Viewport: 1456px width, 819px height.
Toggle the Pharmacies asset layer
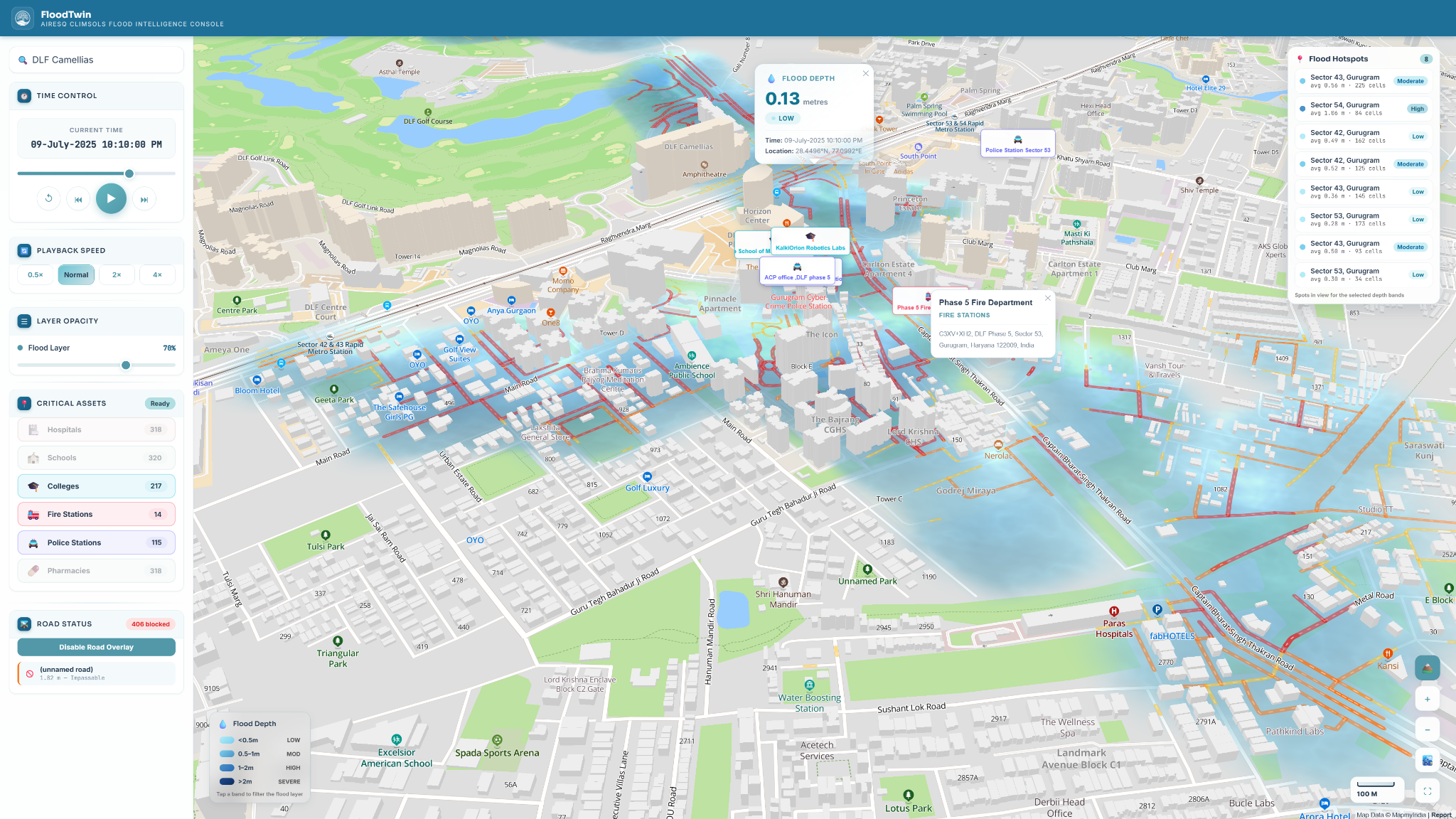click(96, 571)
